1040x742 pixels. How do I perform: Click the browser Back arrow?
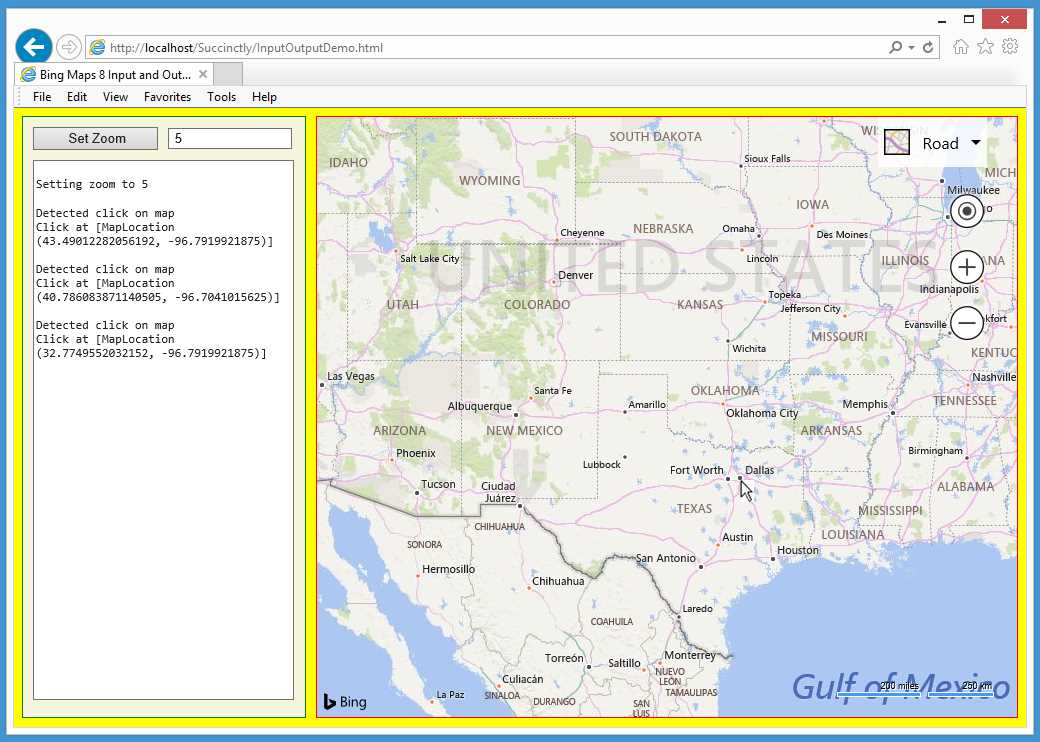pyautogui.click(x=33, y=46)
